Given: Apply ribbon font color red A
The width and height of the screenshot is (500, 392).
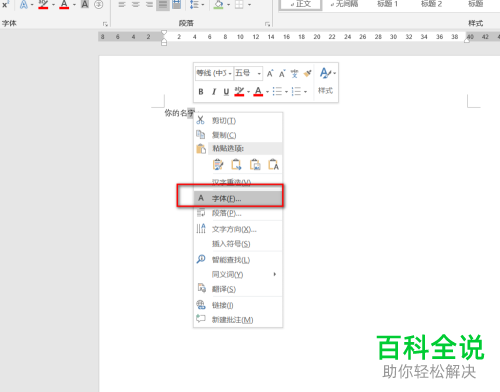Looking at the screenshot, I should pos(64,5).
